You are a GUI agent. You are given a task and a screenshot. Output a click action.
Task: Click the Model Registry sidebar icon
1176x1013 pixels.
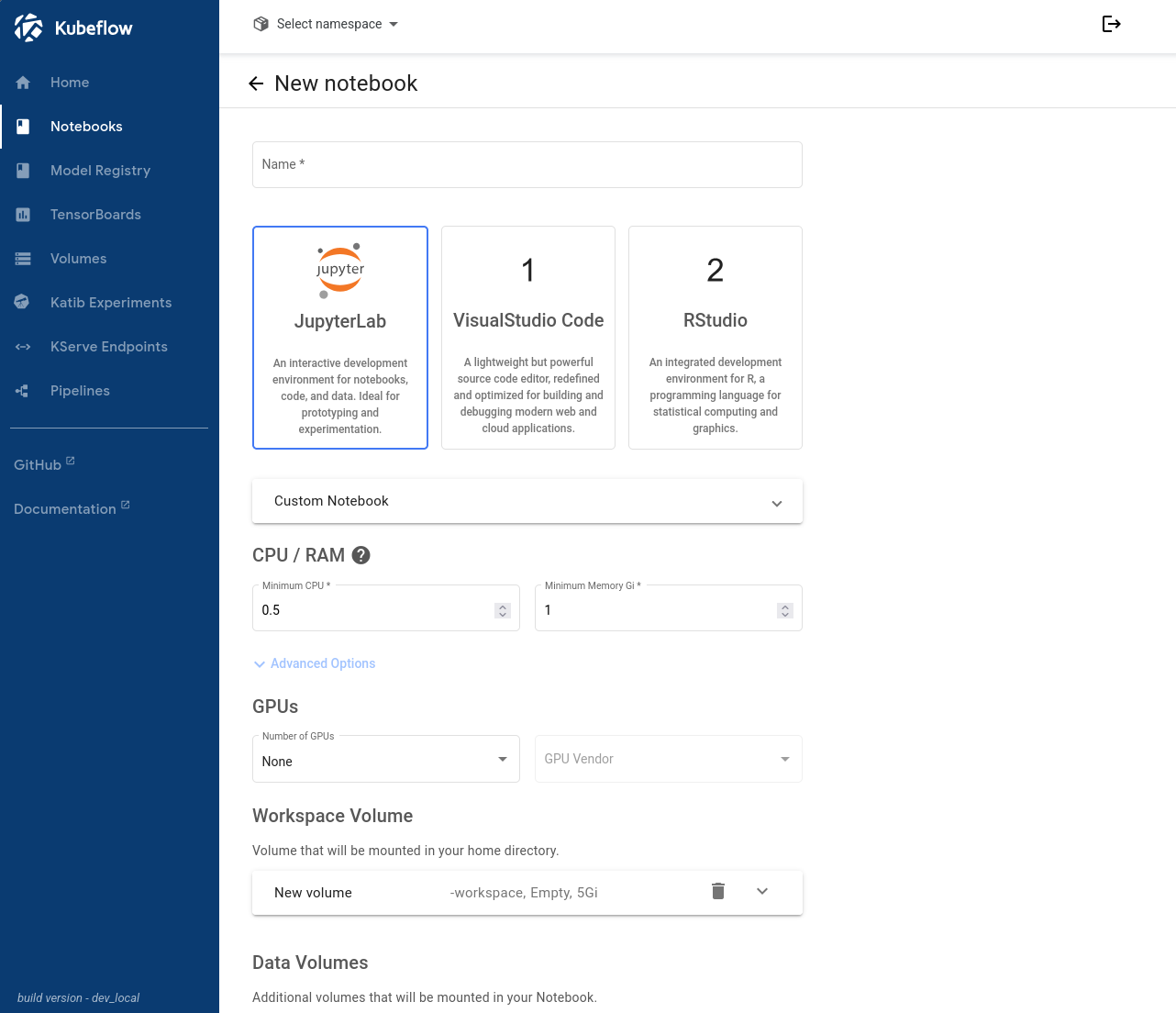23,171
